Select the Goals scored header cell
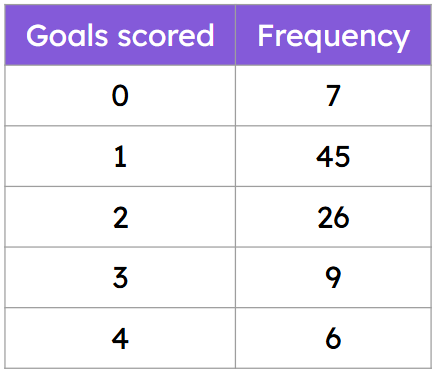Viewport: 438px width, 375px height. [x=120, y=35]
